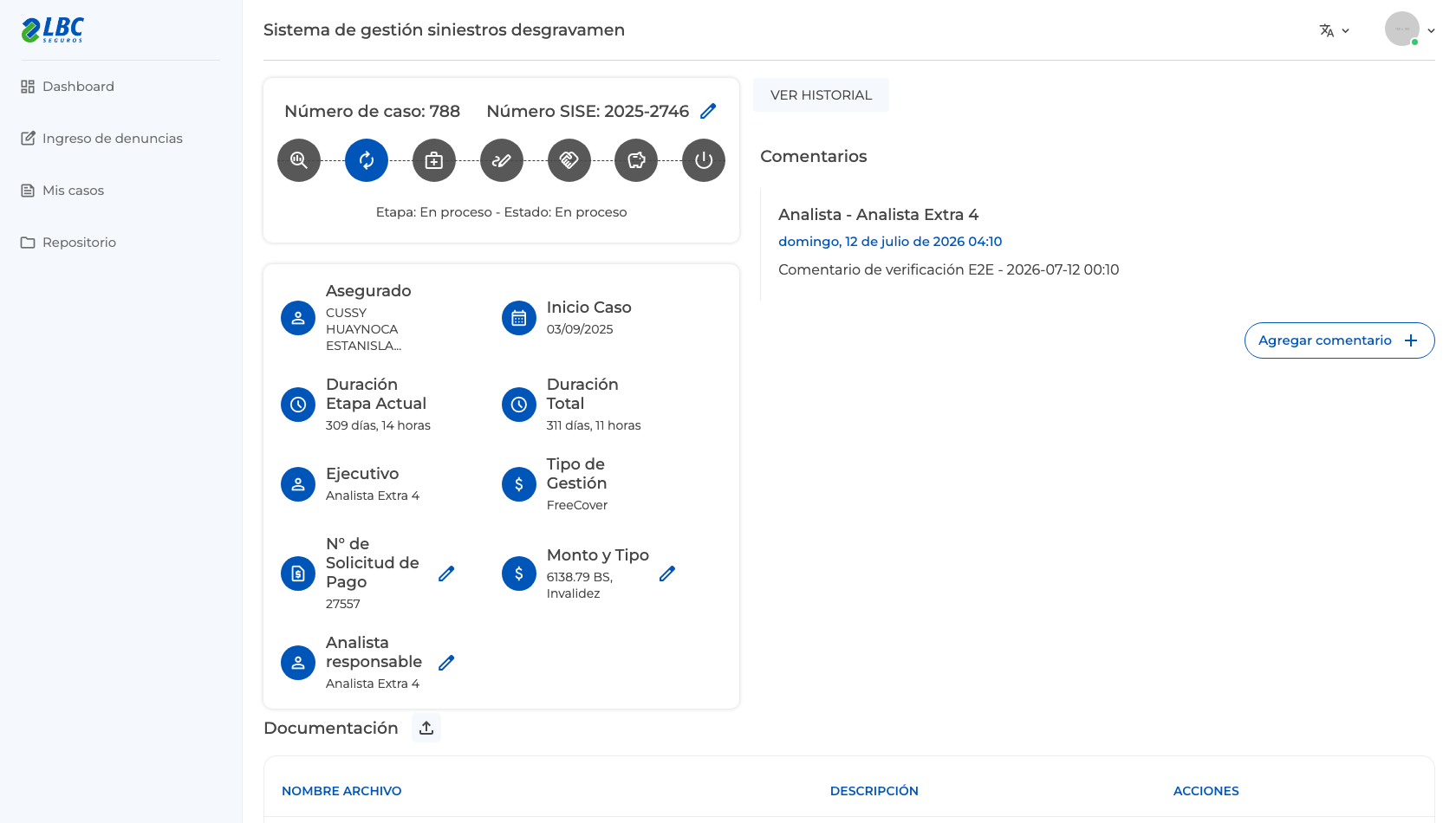Click the Inicio Caso calendar icon

tap(519, 318)
